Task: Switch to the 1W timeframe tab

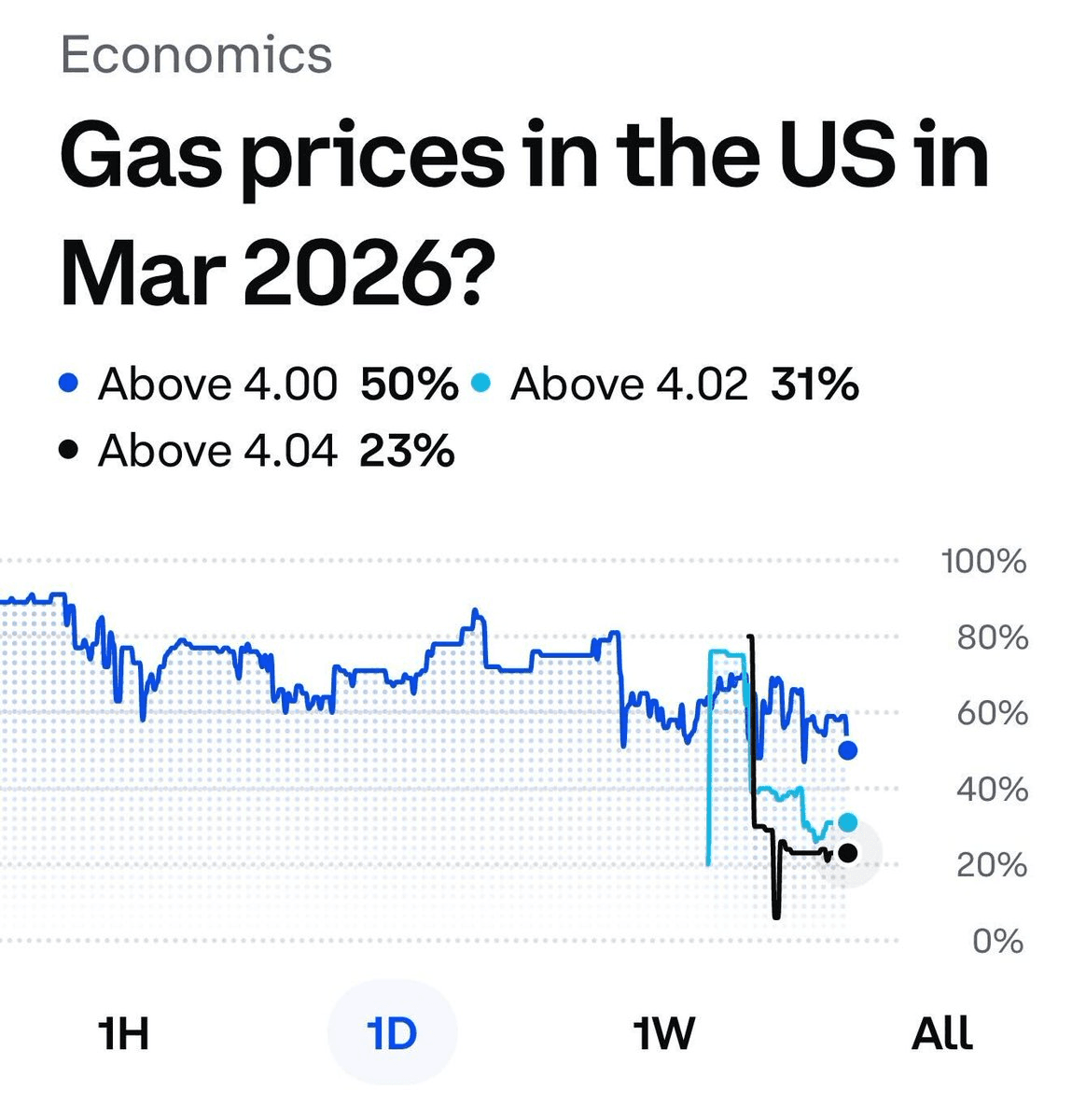Action: [662, 1031]
